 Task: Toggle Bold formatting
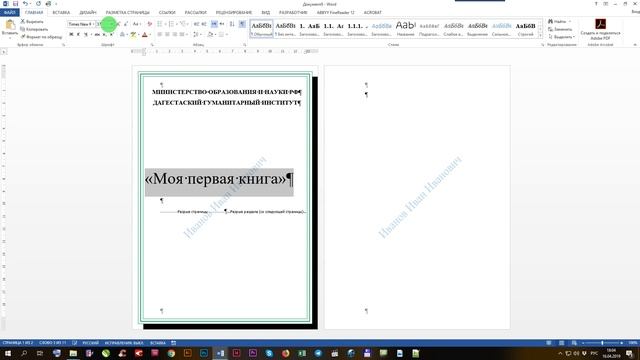click(x=71, y=35)
